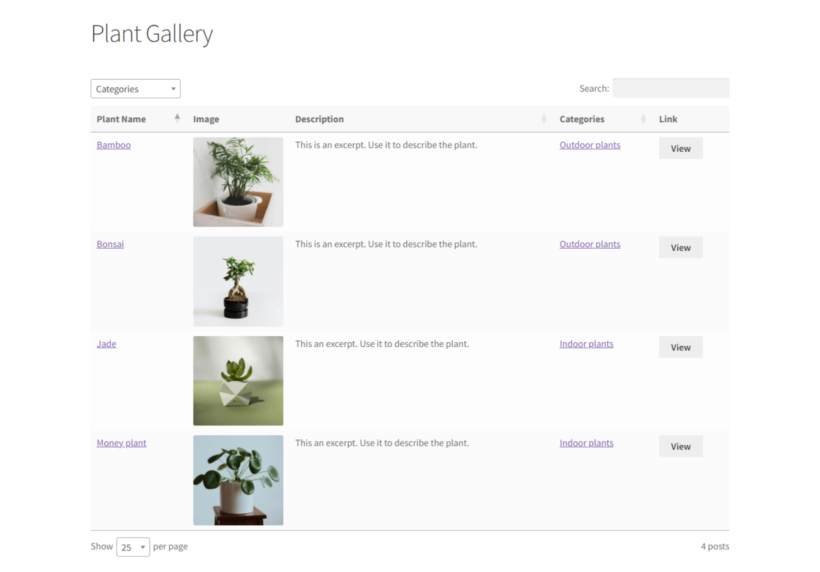Click the Jade succulent thumbnail image
Image resolution: width=820 pixels, height=572 pixels.
click(x=238, y=381)
